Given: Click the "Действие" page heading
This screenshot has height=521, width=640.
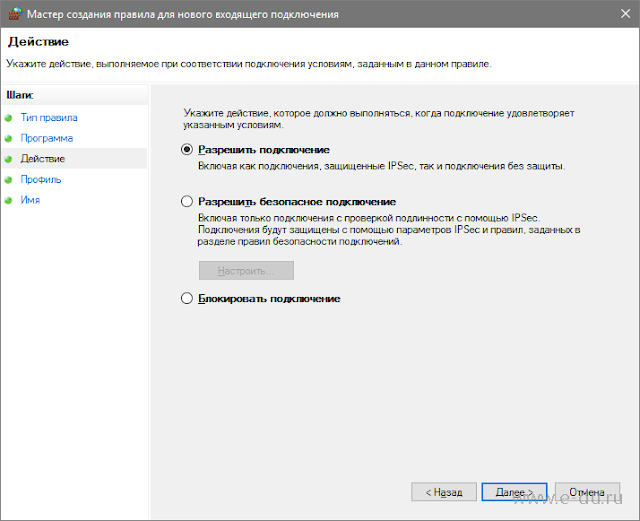Looking at the screenshot, I should coord(38,42).
